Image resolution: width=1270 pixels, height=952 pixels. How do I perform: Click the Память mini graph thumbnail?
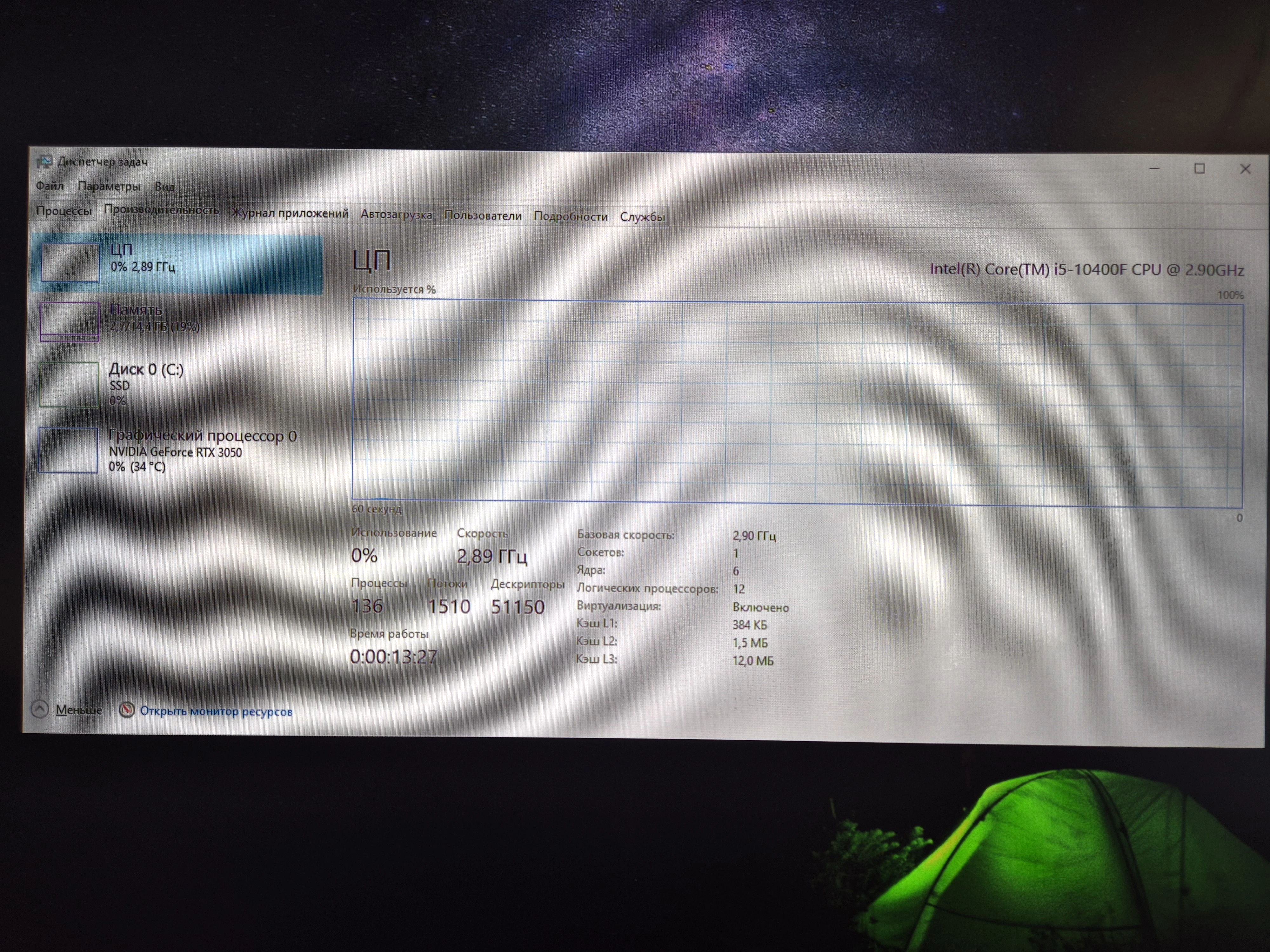click(70, 322)
